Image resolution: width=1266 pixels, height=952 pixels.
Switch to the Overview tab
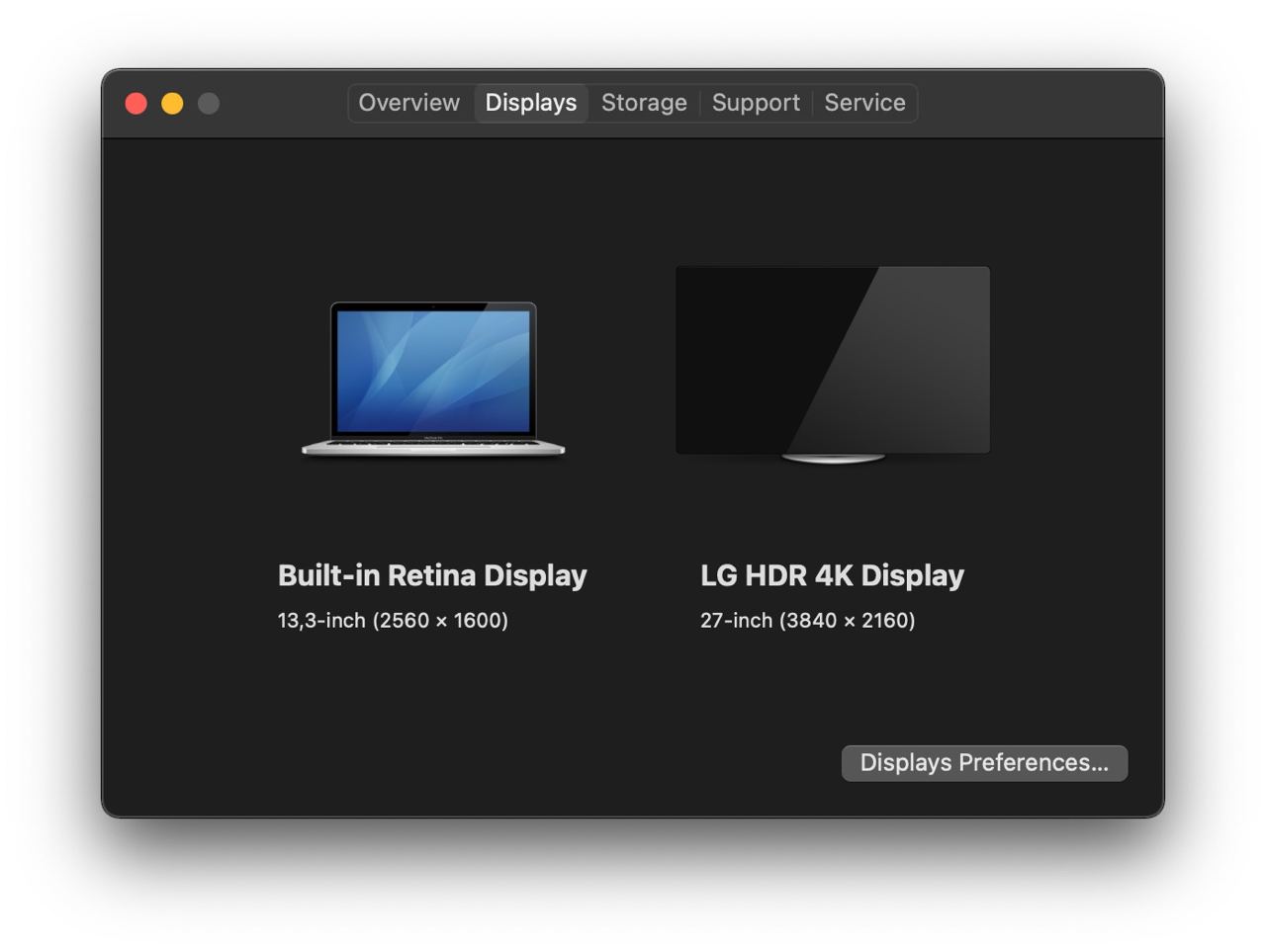coord(409,103)
